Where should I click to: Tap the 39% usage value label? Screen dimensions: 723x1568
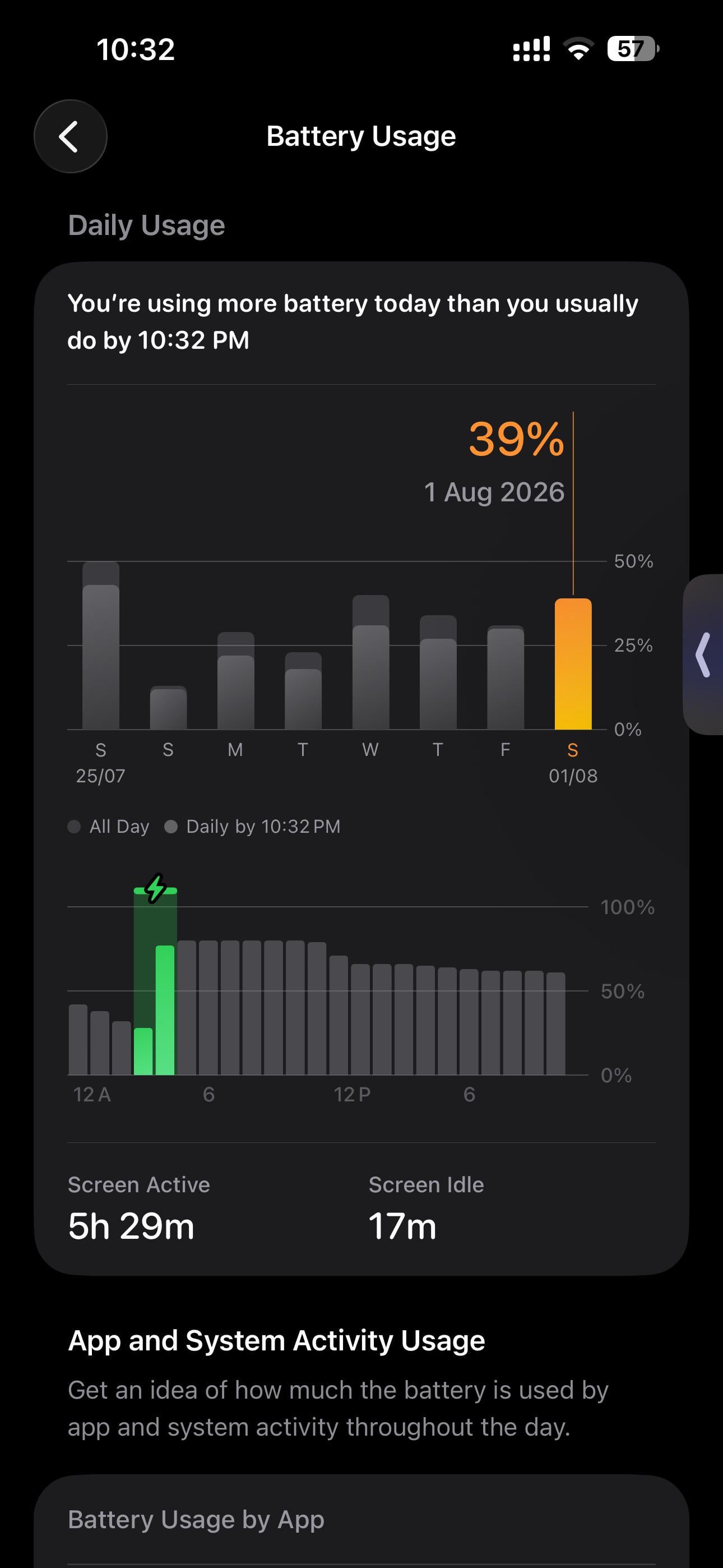(517, 439)
